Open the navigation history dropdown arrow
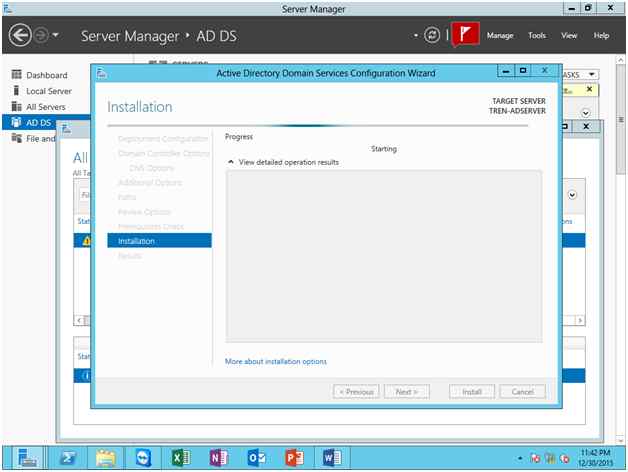The width and height of the screenshot is (628, 472). pos(56,35)
